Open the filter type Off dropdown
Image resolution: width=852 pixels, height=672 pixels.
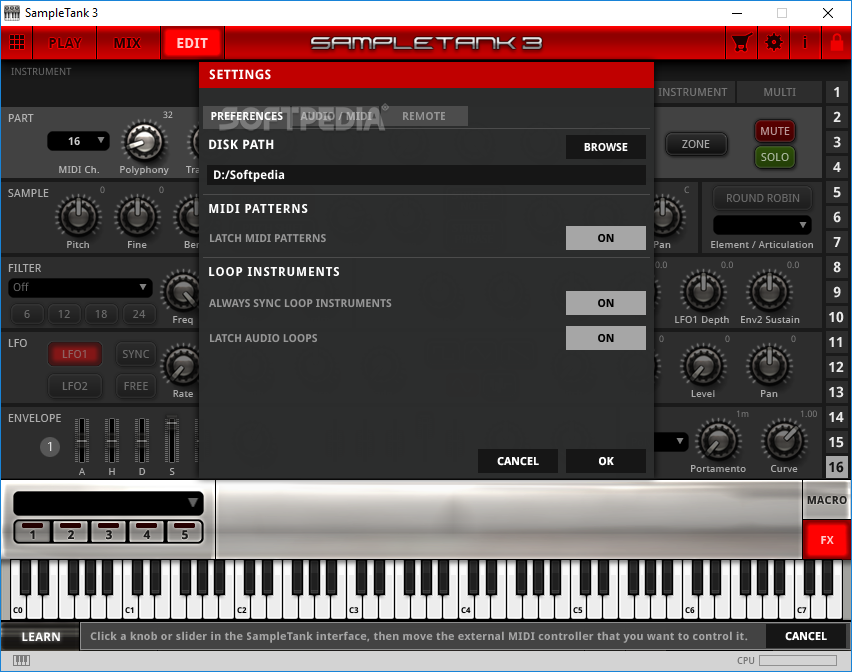click(80, 287)
